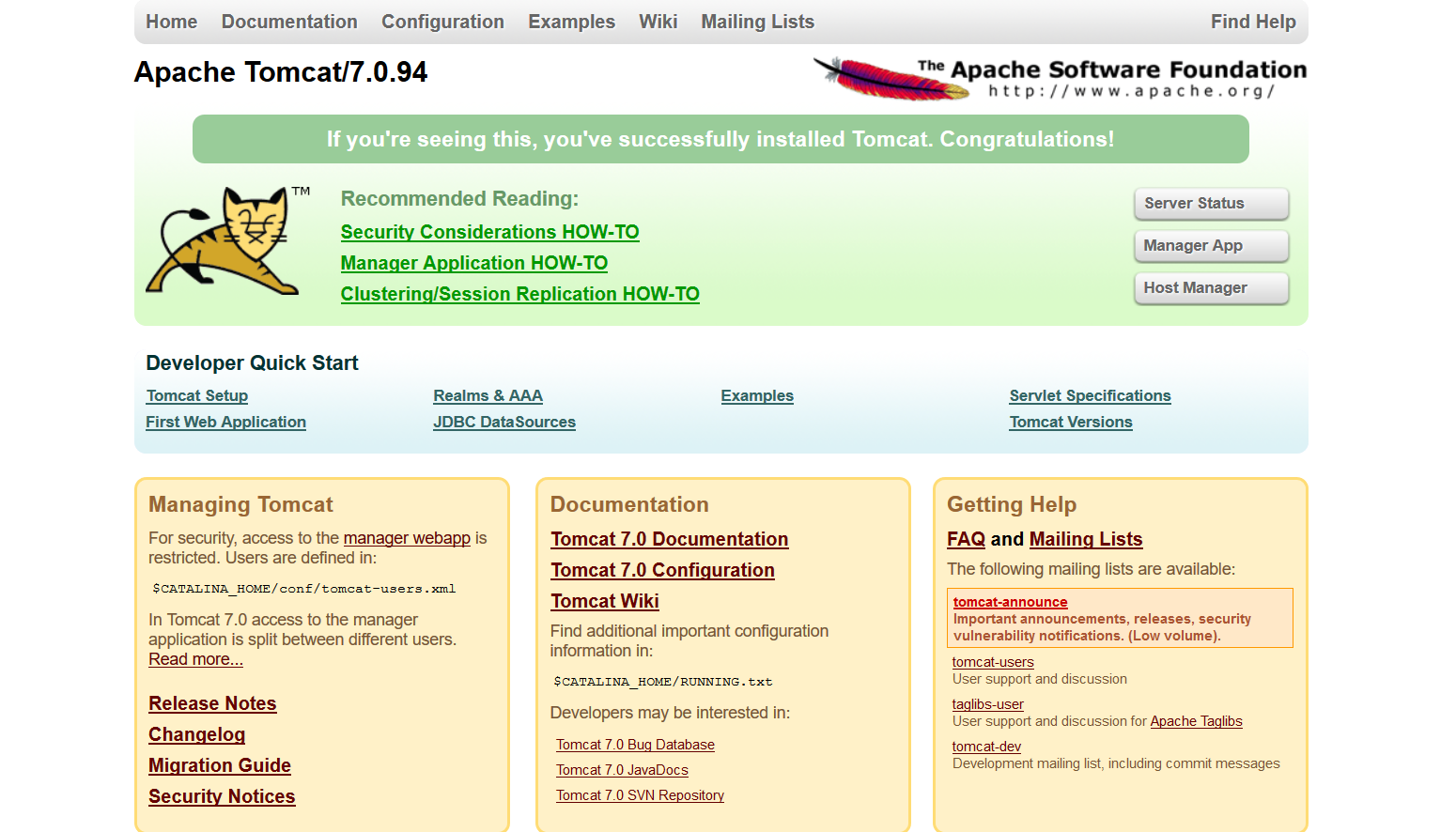Screen dimensions: 1456x832
Task: Open the tomcat-announce mailing list
Action: tap(1010, 602)
